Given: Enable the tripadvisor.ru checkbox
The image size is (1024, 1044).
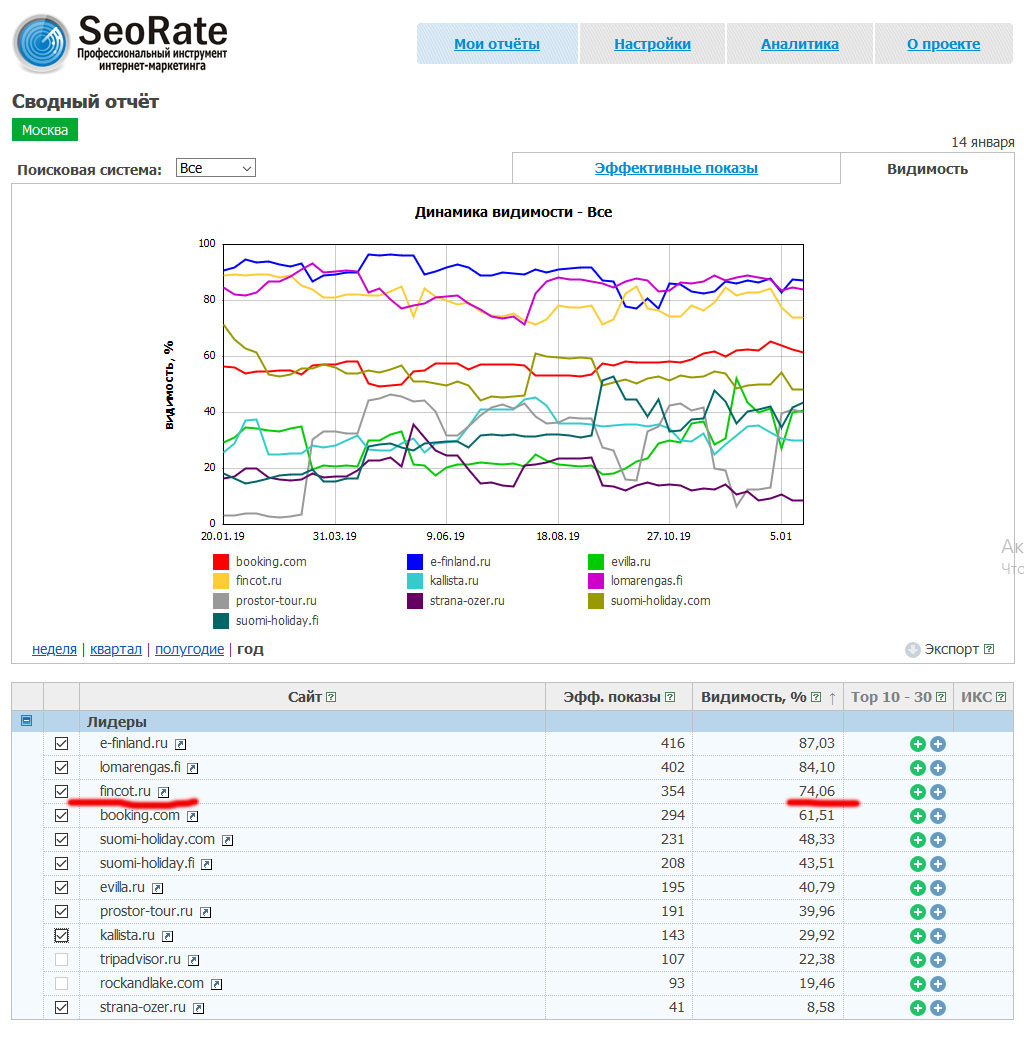Looking at the screenshot, I should (x=61, y=959).
